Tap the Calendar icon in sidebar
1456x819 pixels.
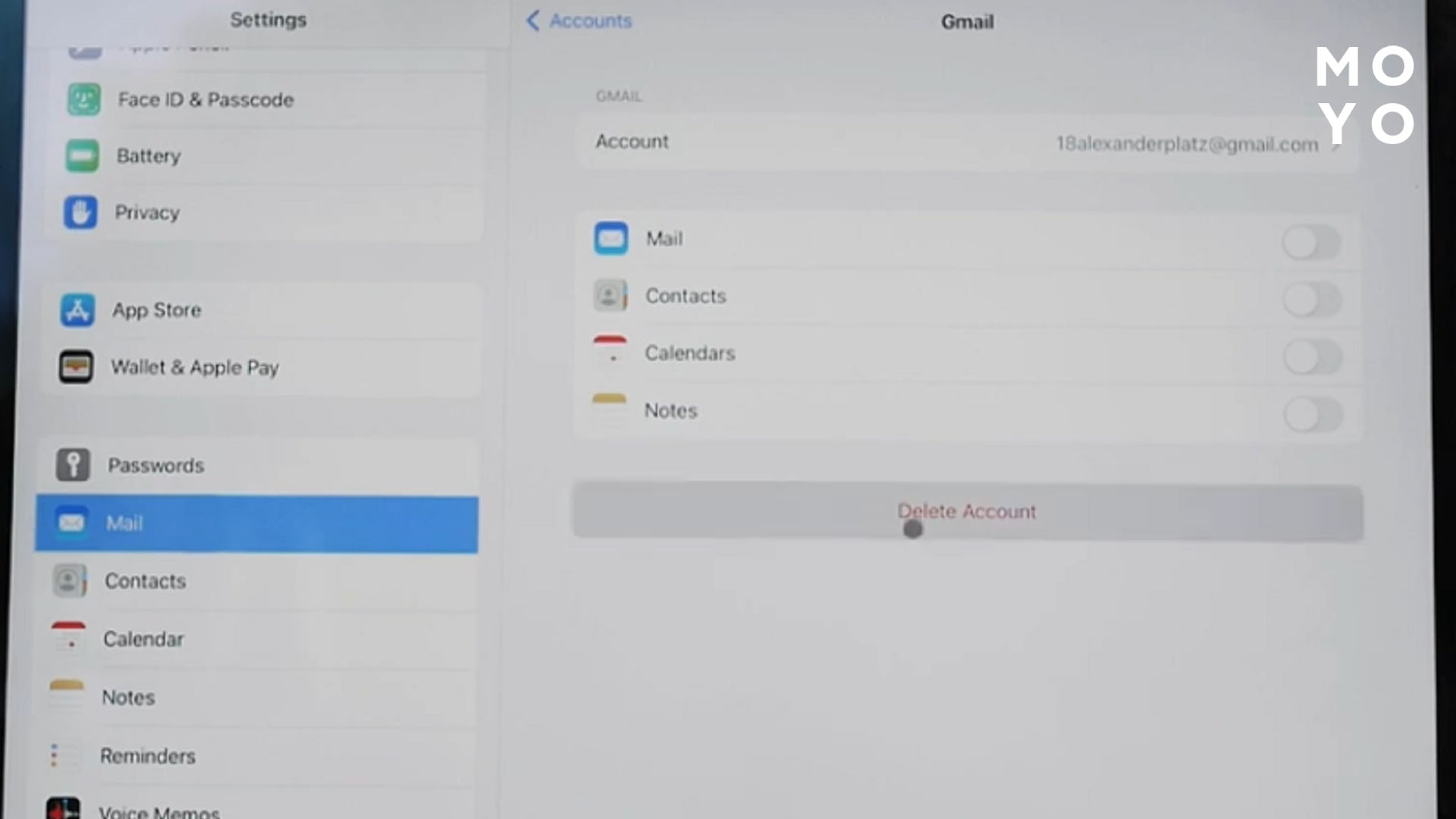(68, 639)
